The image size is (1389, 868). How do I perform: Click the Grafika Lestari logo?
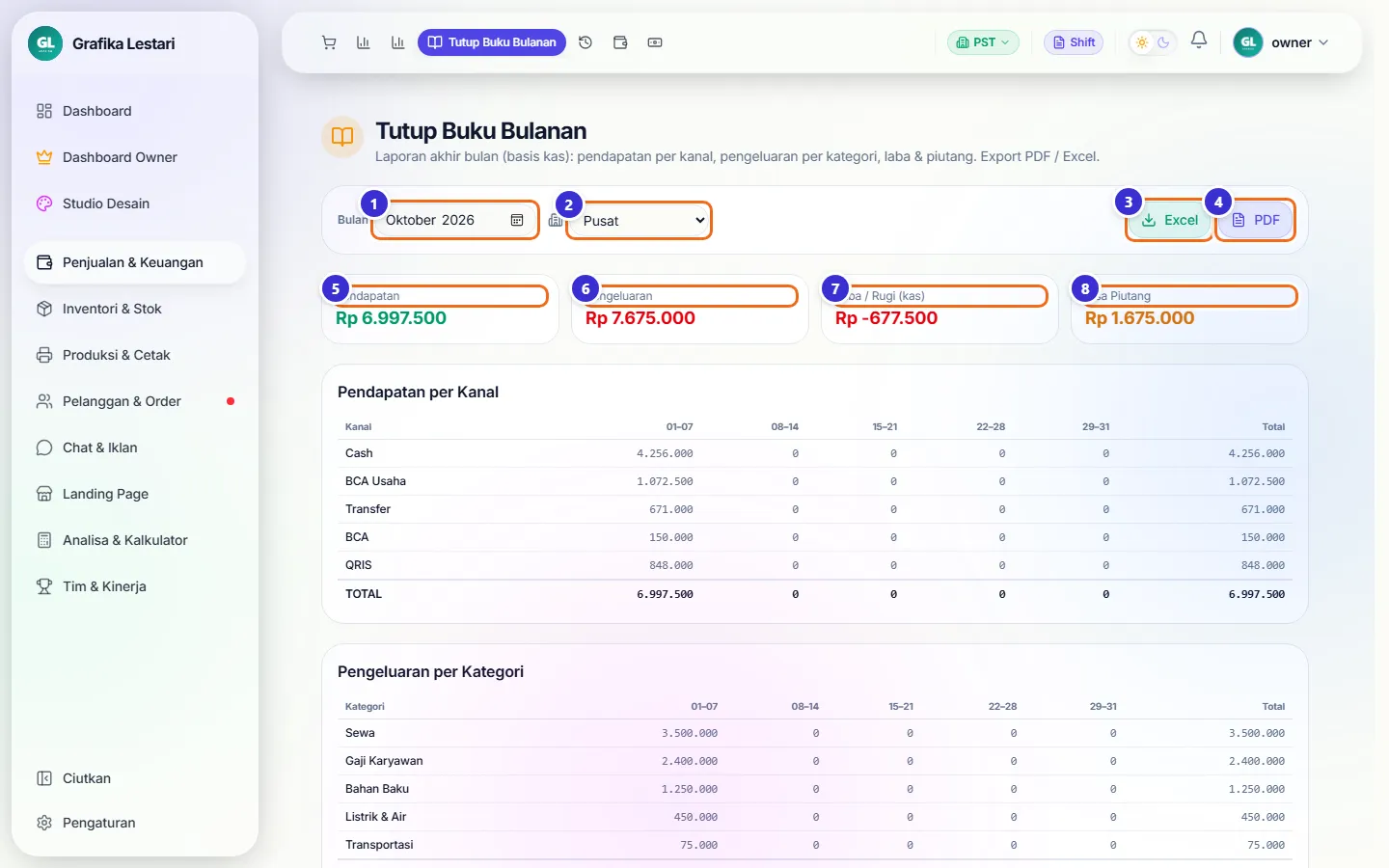45,43
